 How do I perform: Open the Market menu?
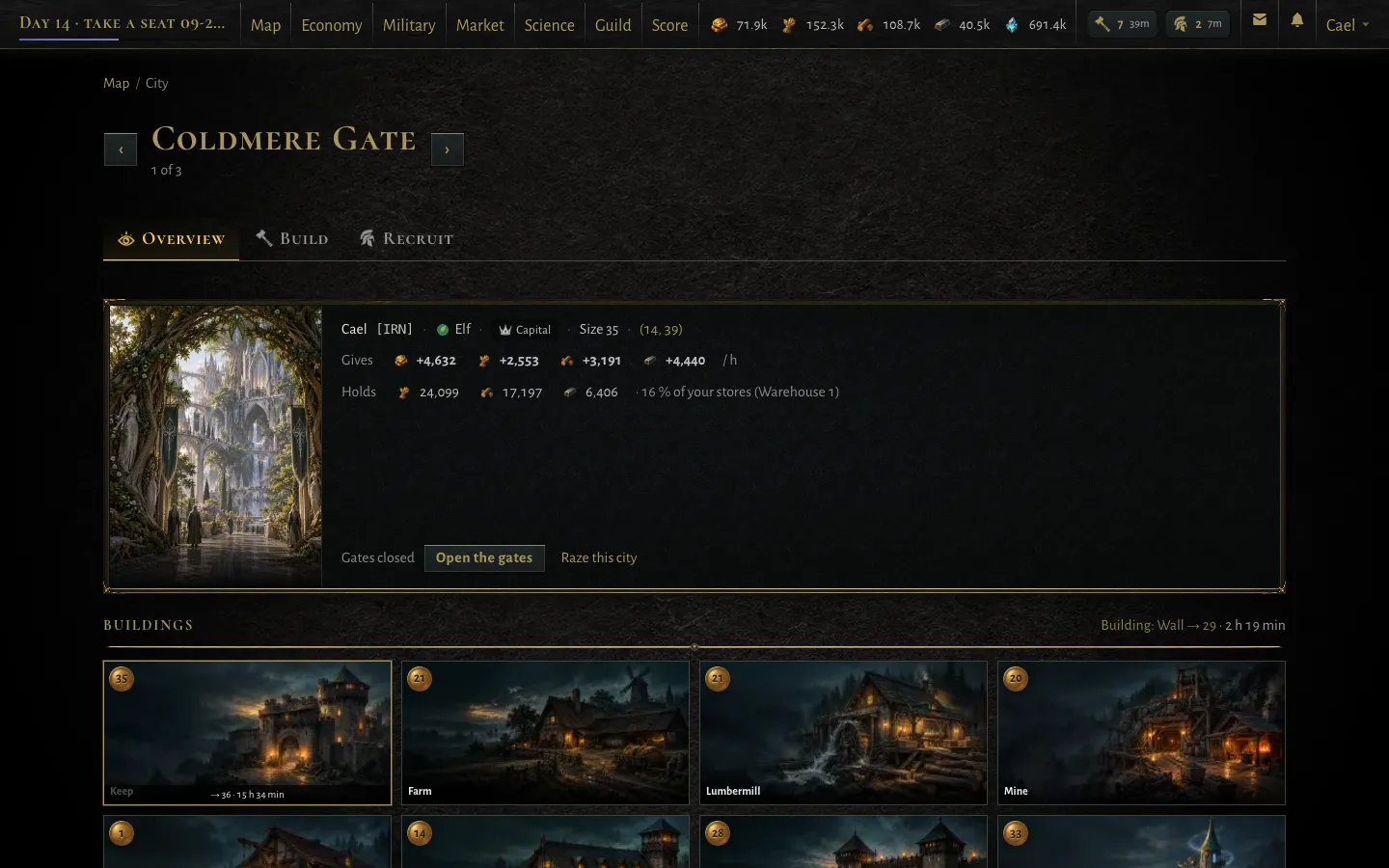[480, 25]
